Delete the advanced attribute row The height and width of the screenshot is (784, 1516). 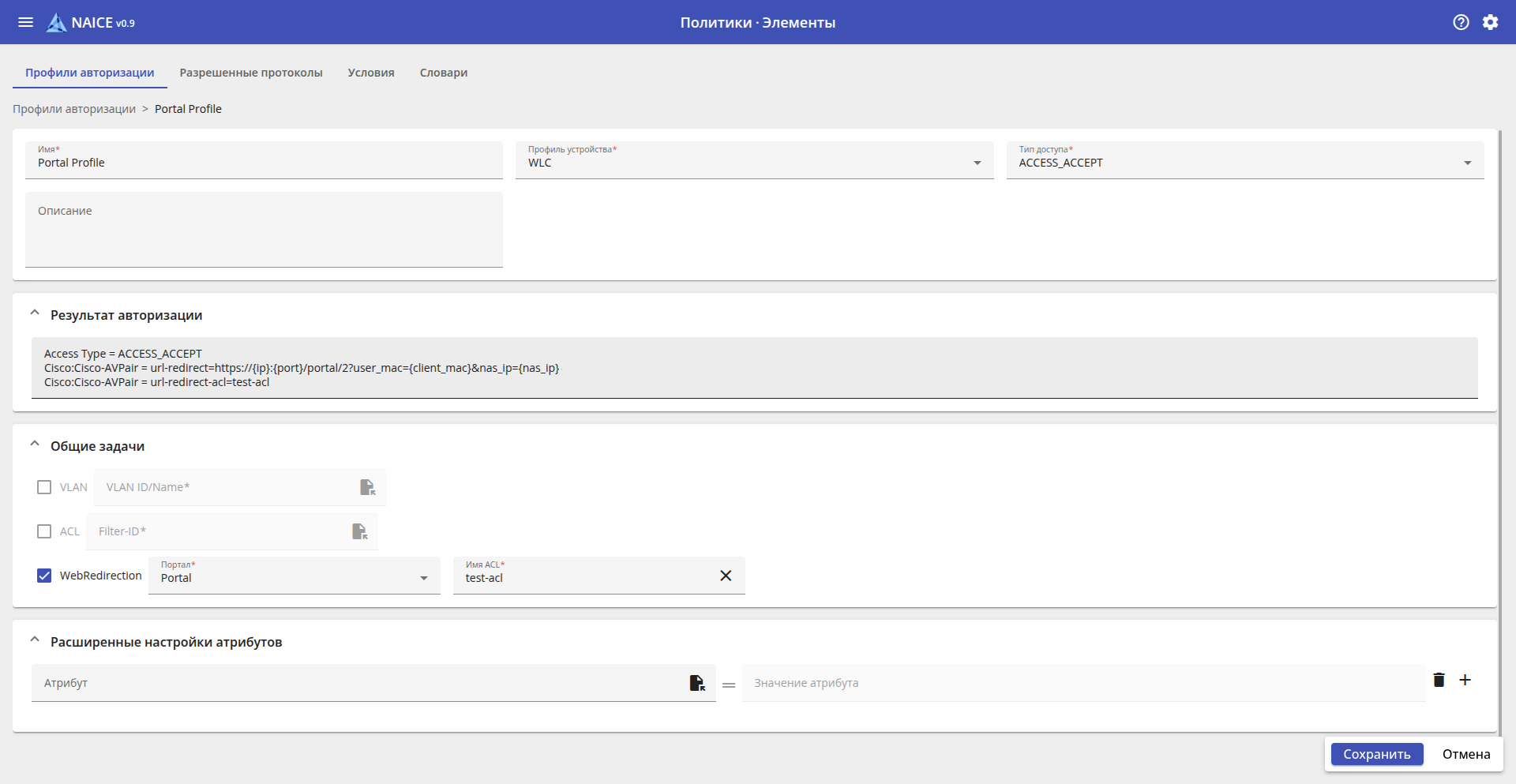point(1439,680)
